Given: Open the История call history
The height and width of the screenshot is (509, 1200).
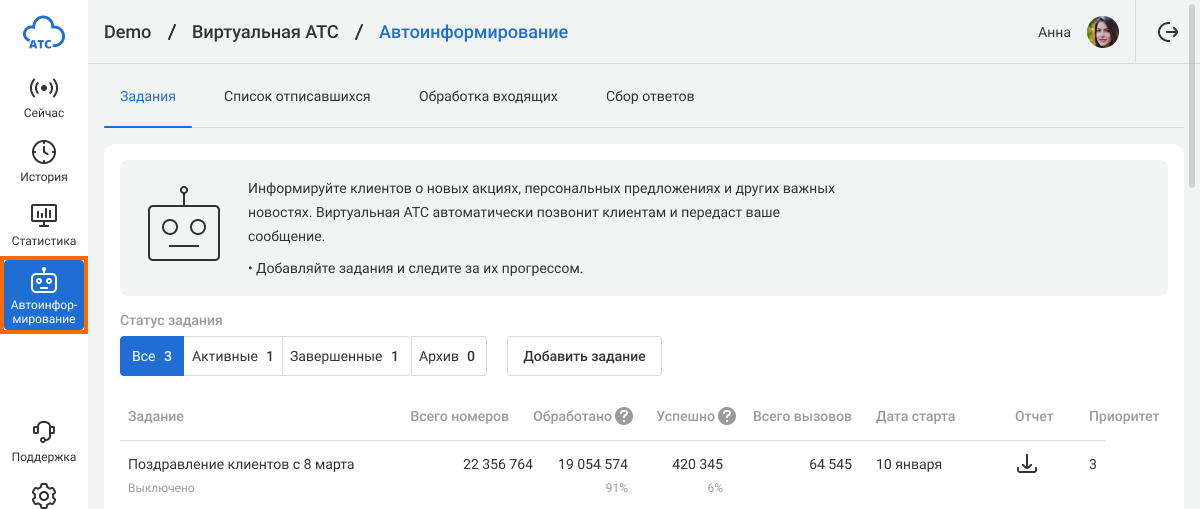Looking at the screenshot, I should (44, 162).
